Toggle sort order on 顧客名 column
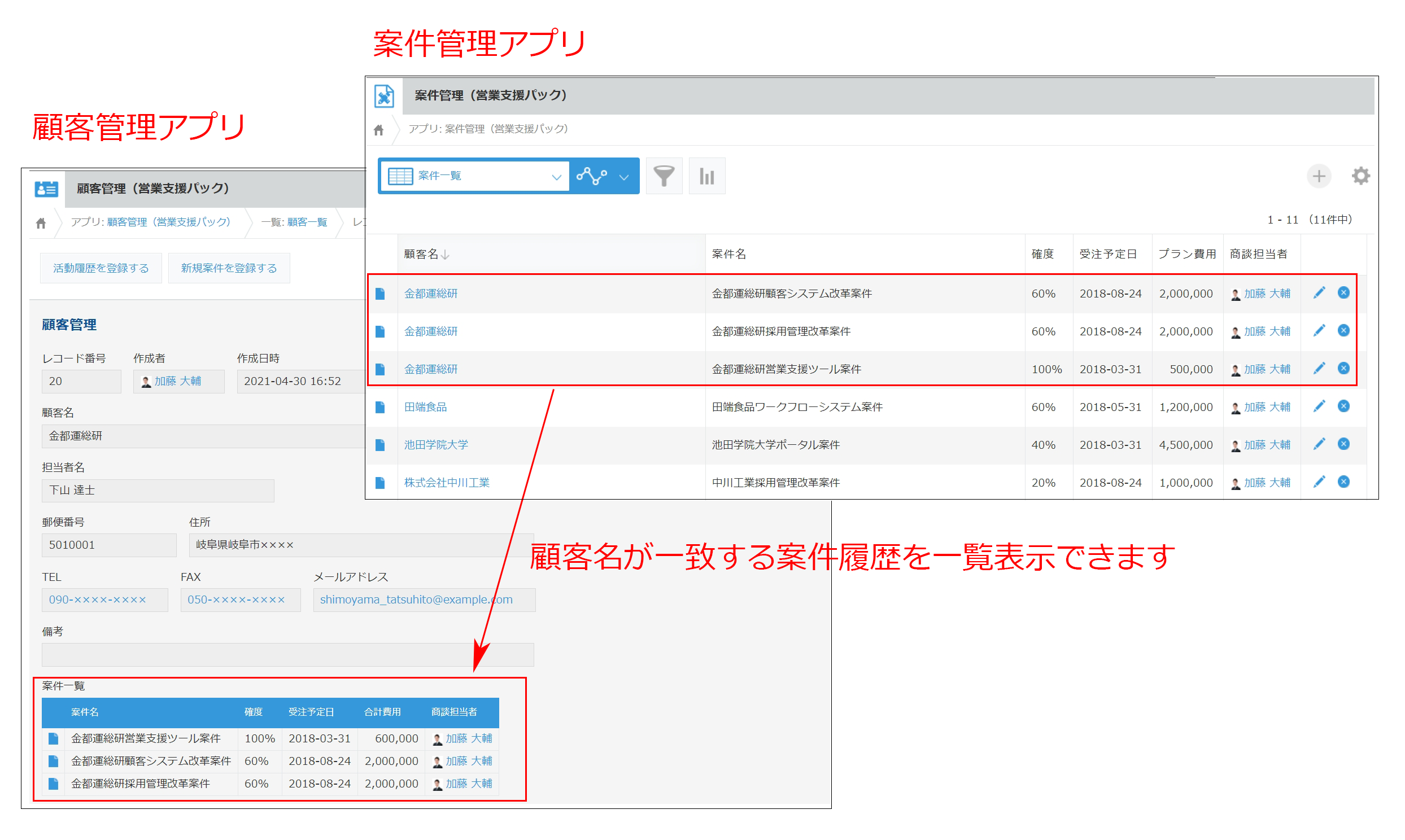 click(445, 254)
